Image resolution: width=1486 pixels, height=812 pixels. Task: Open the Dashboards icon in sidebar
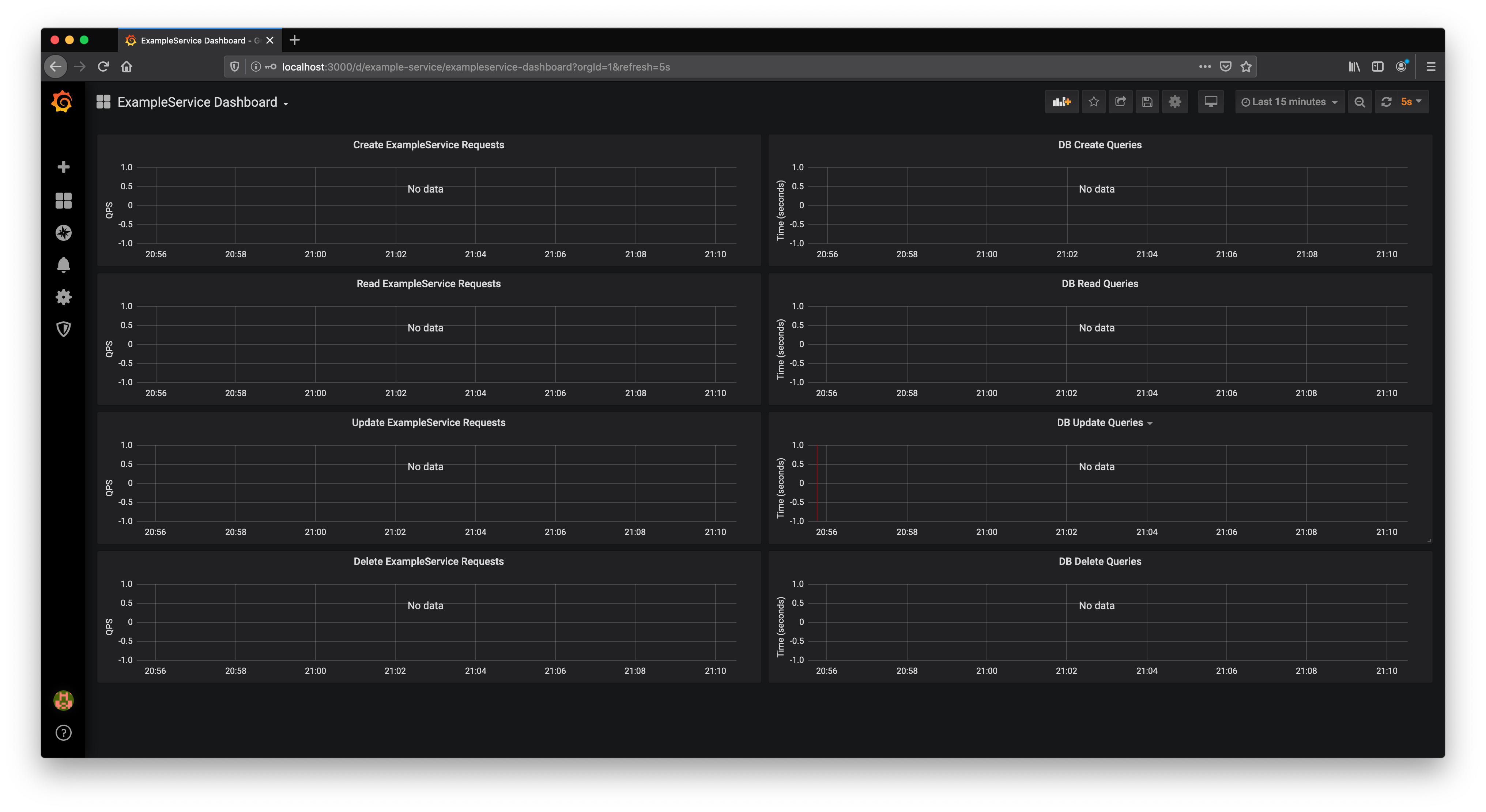point(64,200)
